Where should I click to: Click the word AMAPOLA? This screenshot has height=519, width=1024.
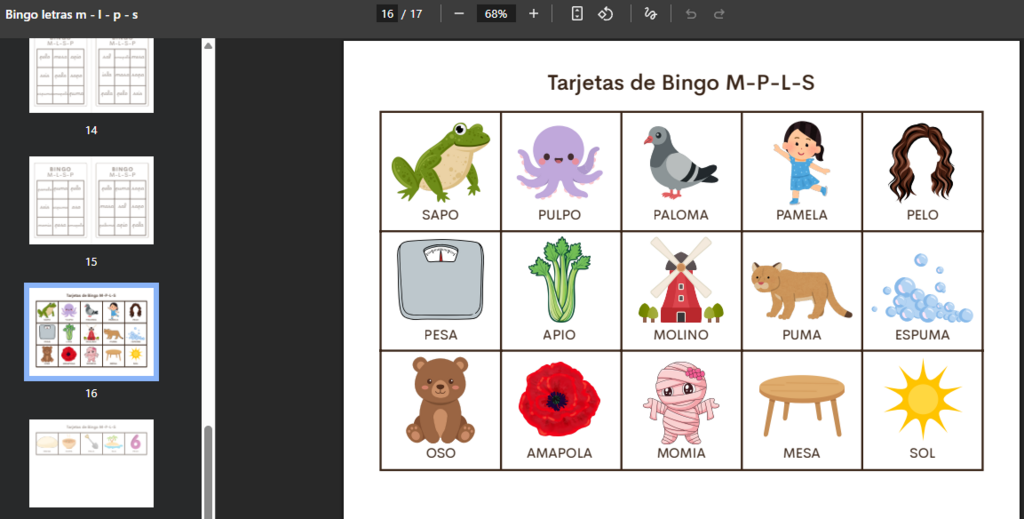(560, 453)
